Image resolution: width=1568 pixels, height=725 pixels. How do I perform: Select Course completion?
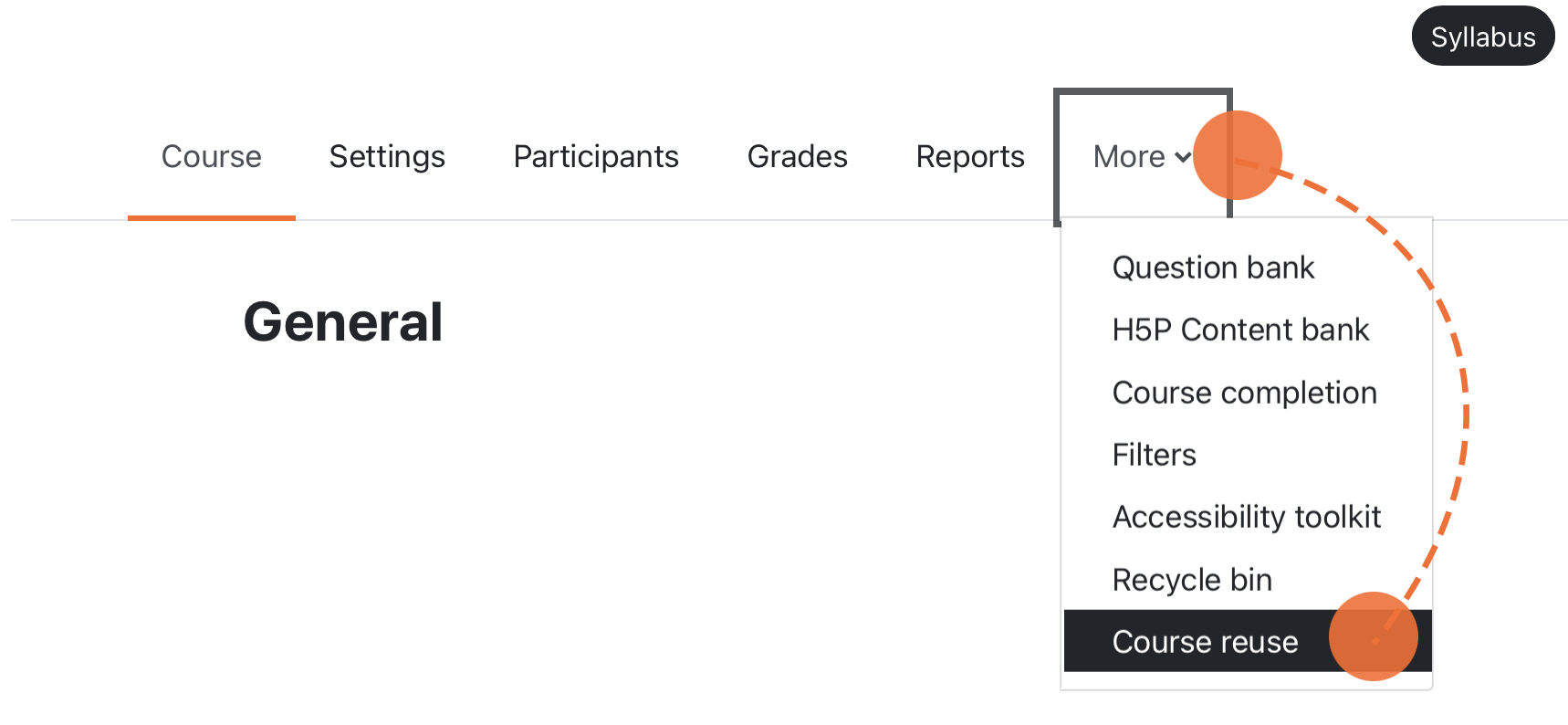tap(1244, 392)
